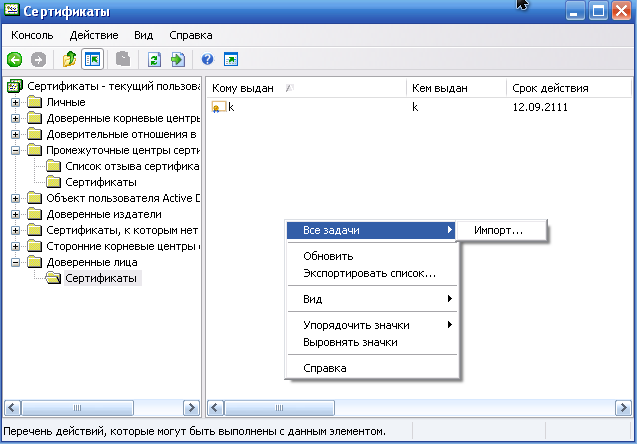Open the Вид menu in menu bar
The height and width of the screenshot is (444, 637).
pos(143,35)
